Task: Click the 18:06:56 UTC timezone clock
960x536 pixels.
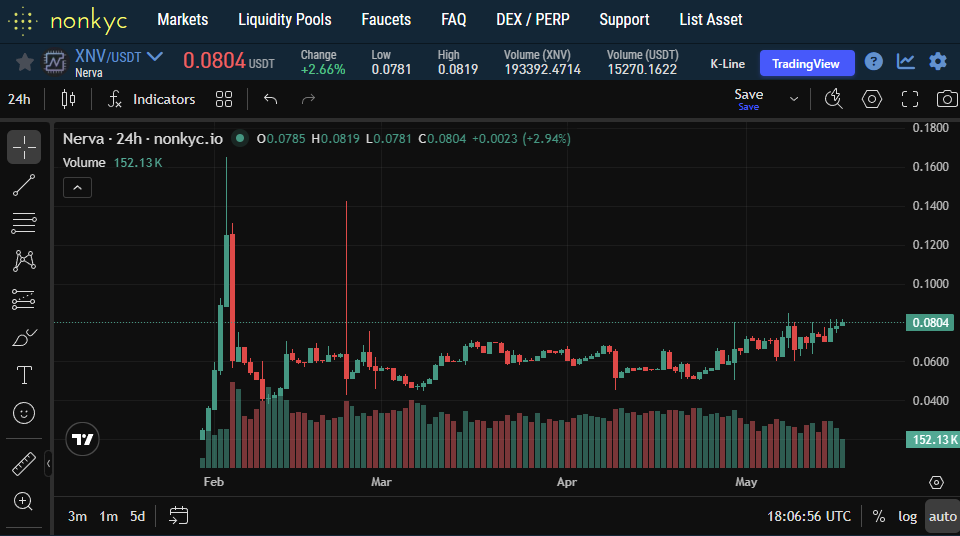Action: point(809,516)
